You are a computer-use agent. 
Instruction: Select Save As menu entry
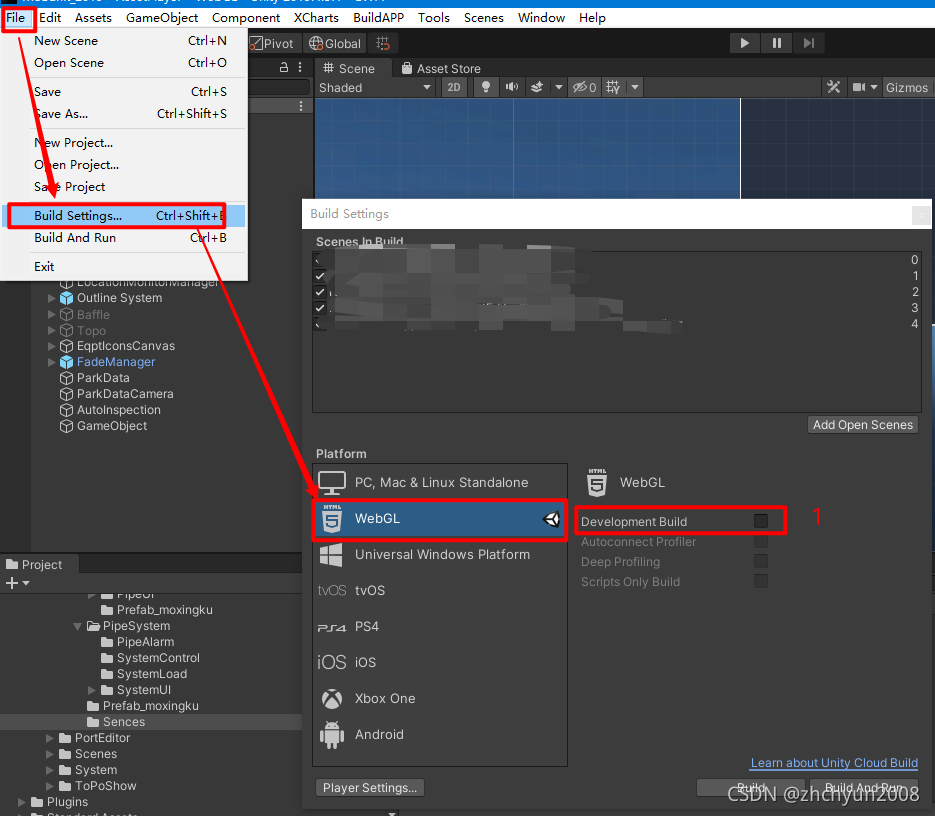tap(124, 114)
